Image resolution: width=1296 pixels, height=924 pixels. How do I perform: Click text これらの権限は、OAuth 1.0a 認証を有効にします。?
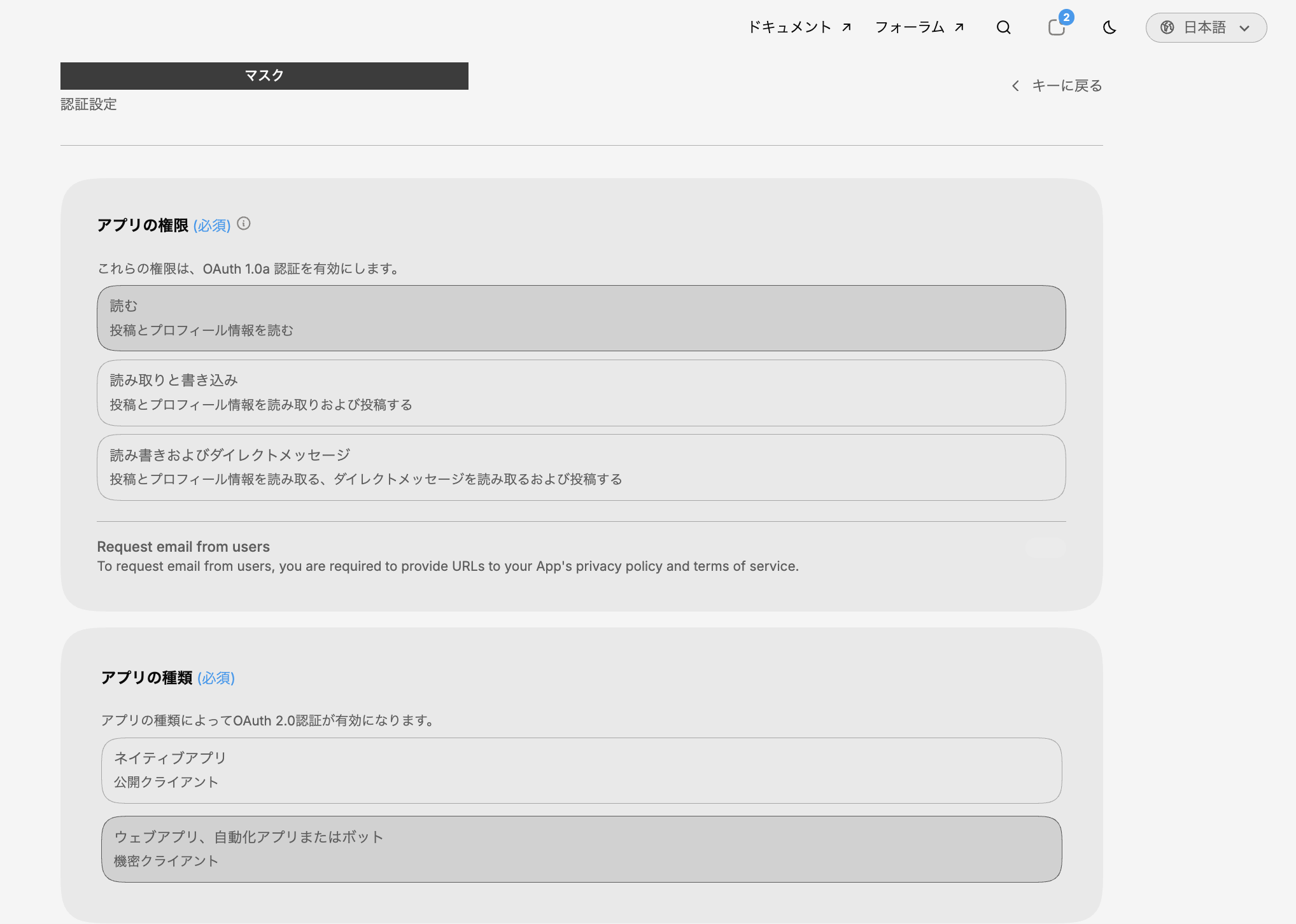coord(250,269)
